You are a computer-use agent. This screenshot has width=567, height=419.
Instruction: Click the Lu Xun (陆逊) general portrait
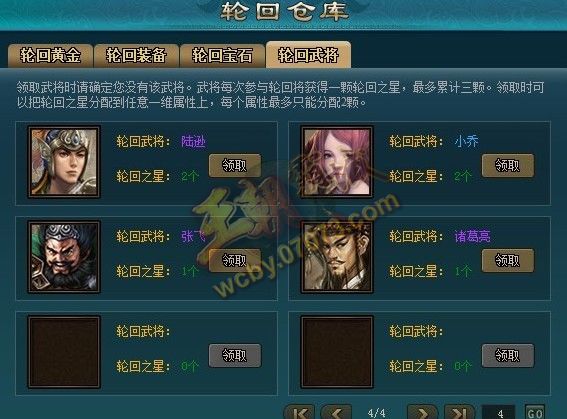pyautogui.click(x=64, y=162)
